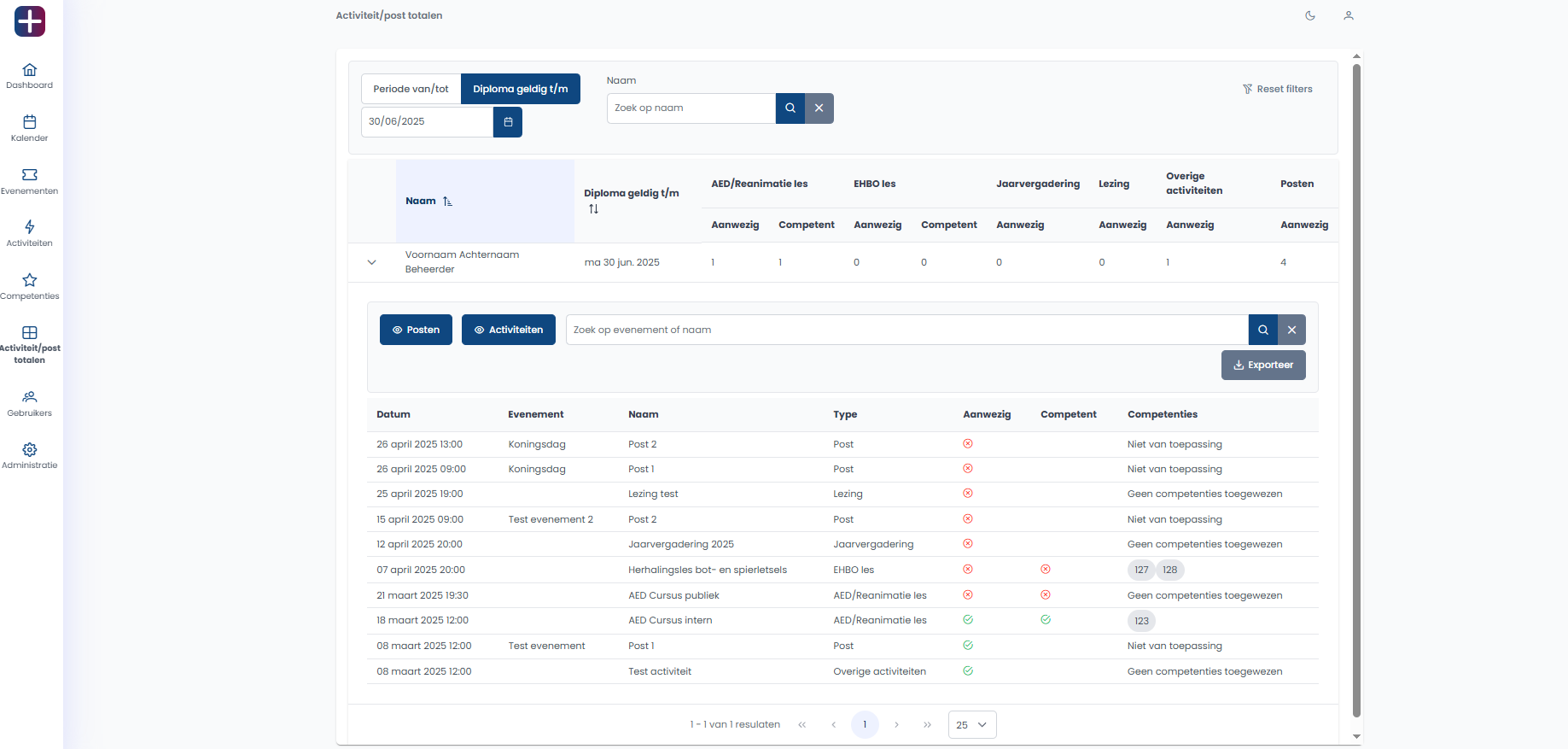Image resolution: width=1568 pixels, height=749 pixels.
Task: Toggle Activiteiten visibility button
Action: (x=509, y=330)
